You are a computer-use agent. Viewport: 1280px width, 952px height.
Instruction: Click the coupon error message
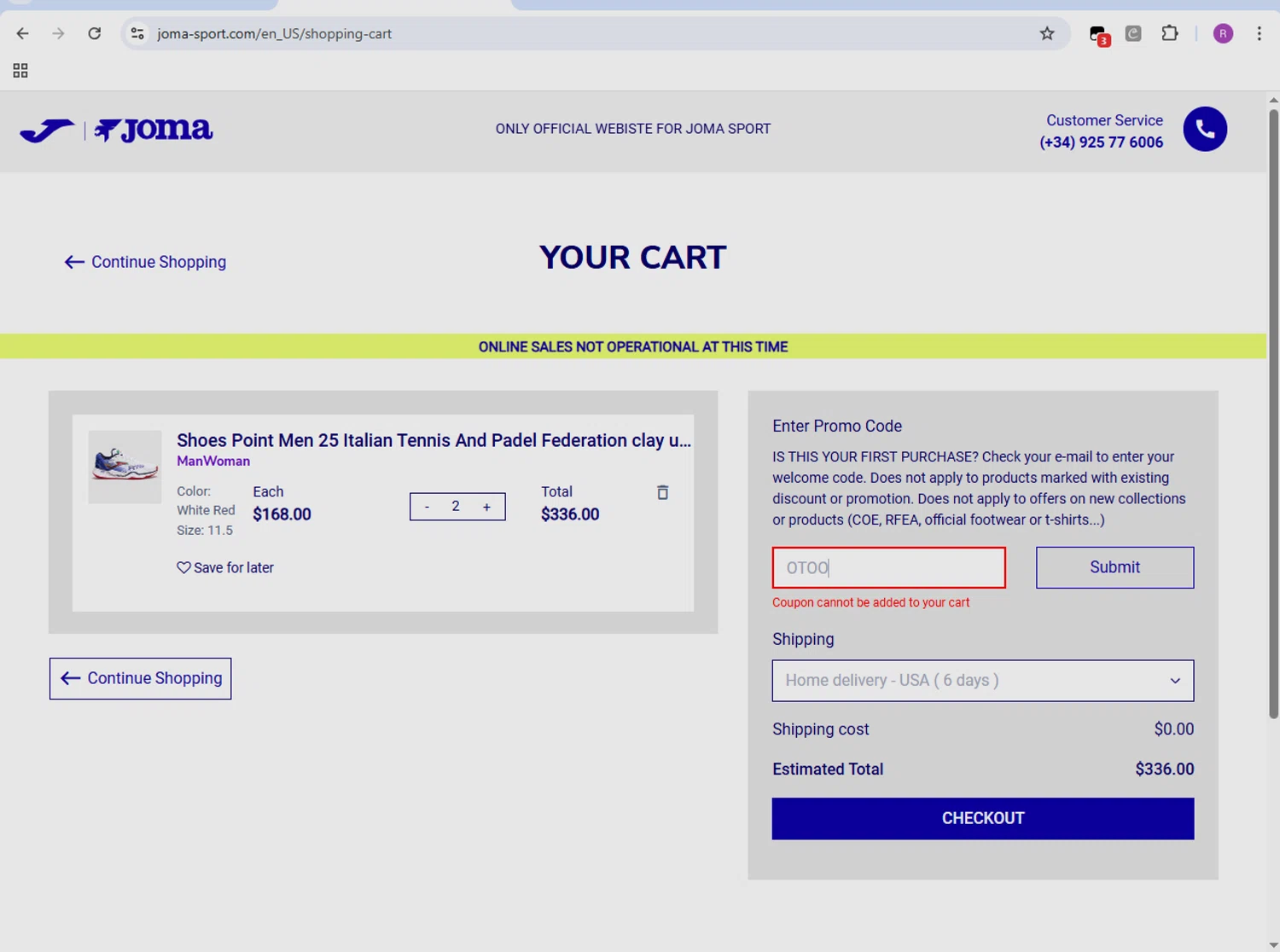coord(870,602)
